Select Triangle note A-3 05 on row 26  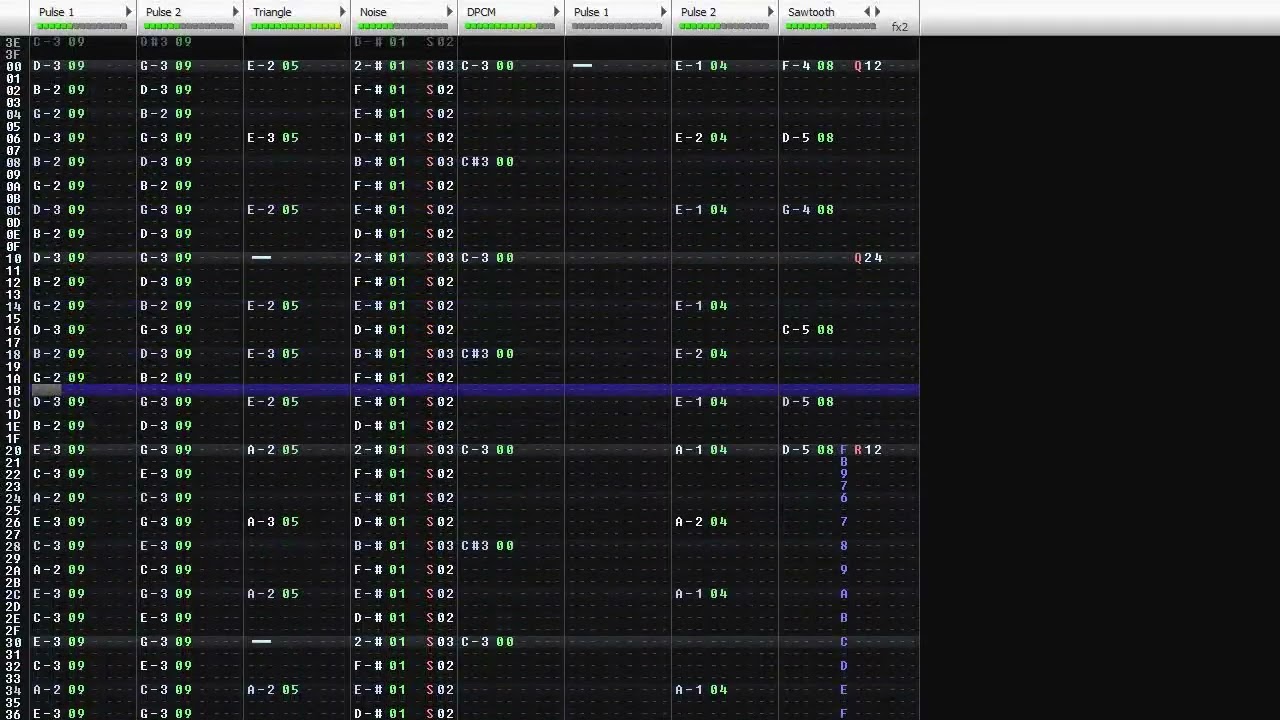273,522
